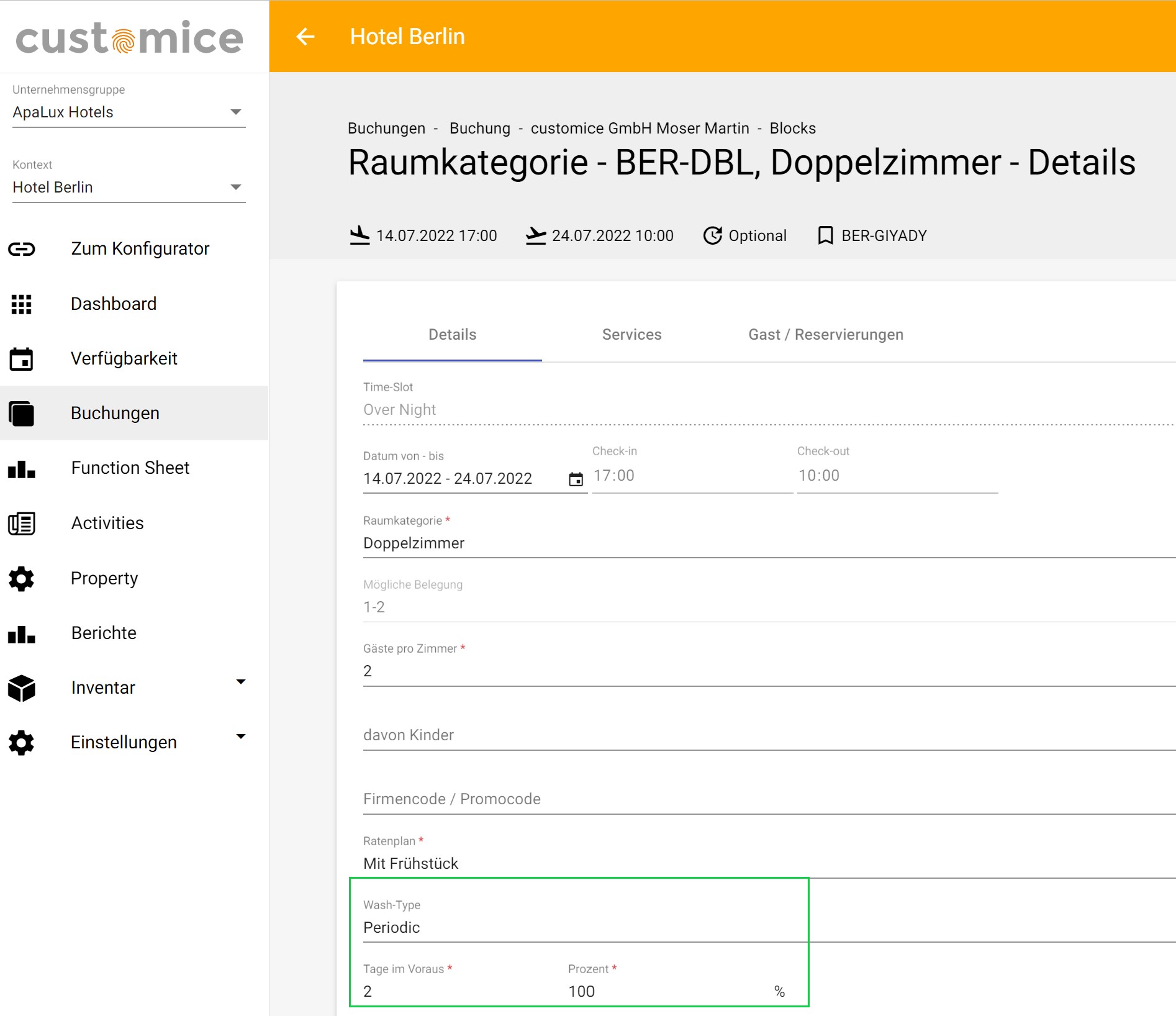The image size is (1176, 1016).
Task: Switch to the Details tab
Action: click(x=453, y=335)
